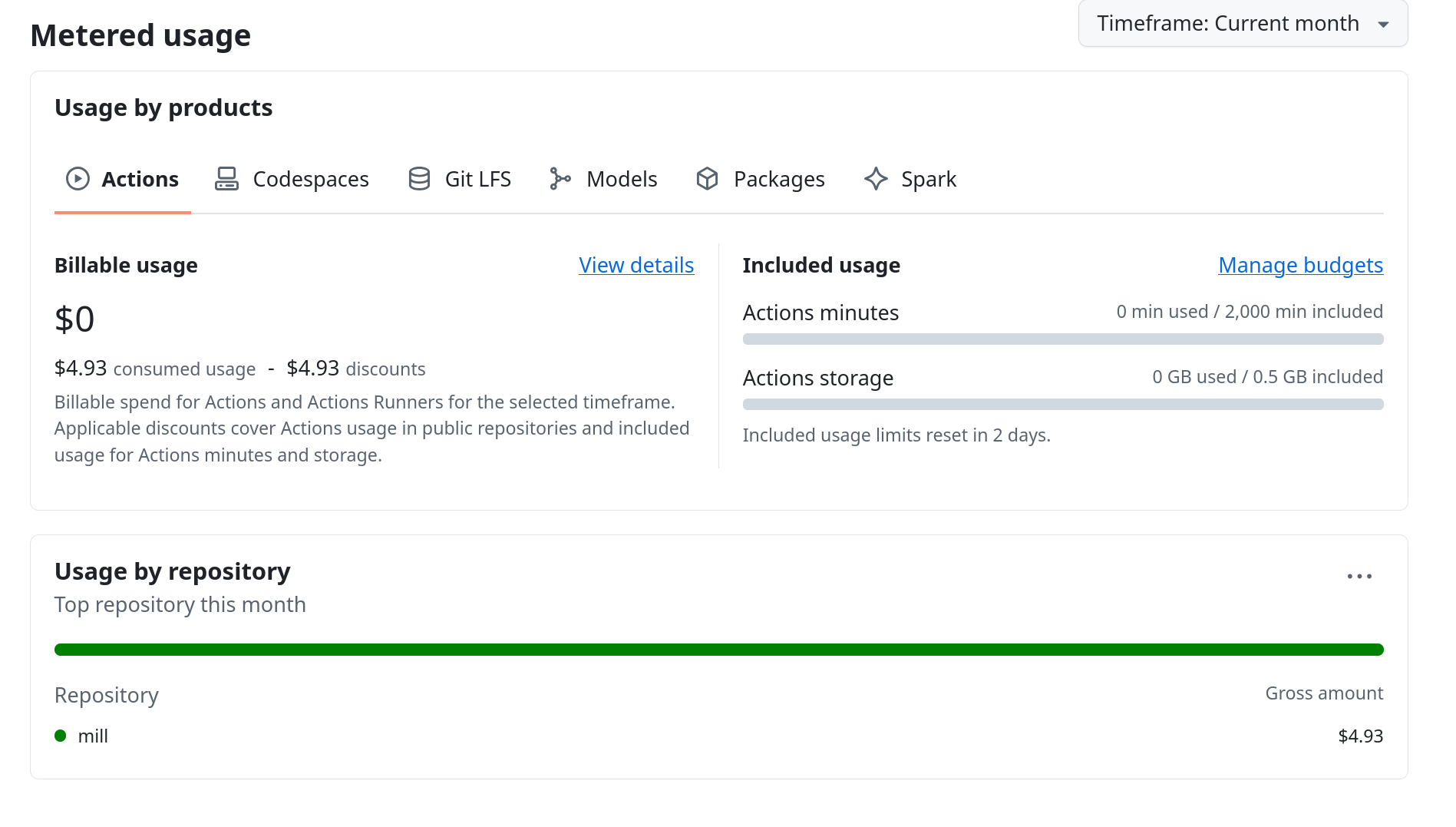
Task: Click the Codespaces monitor icon
Action: [226, 179]
